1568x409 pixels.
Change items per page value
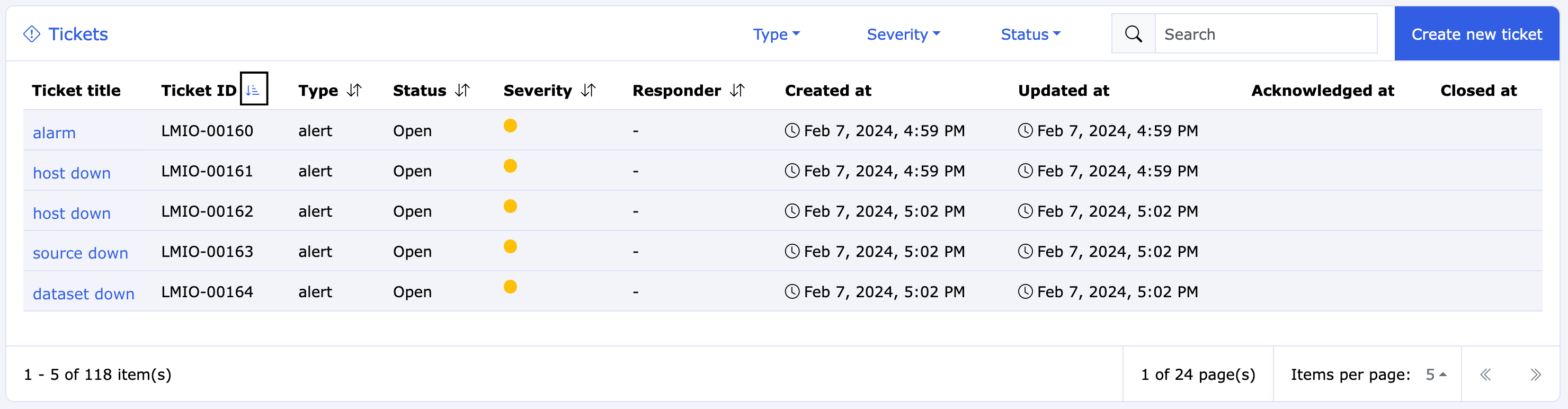click(x=1436, y=375)
